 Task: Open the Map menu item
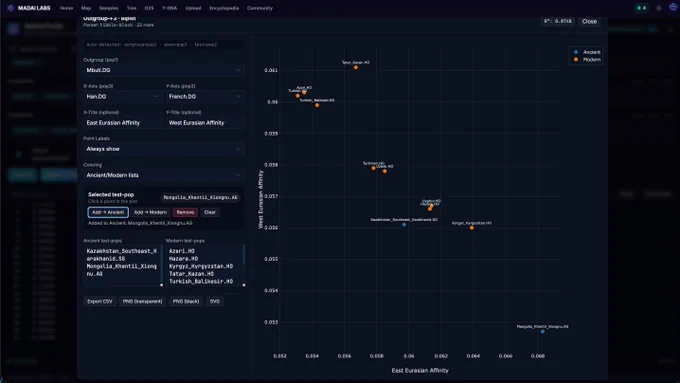pyautogui.click(x=86, y=8)
